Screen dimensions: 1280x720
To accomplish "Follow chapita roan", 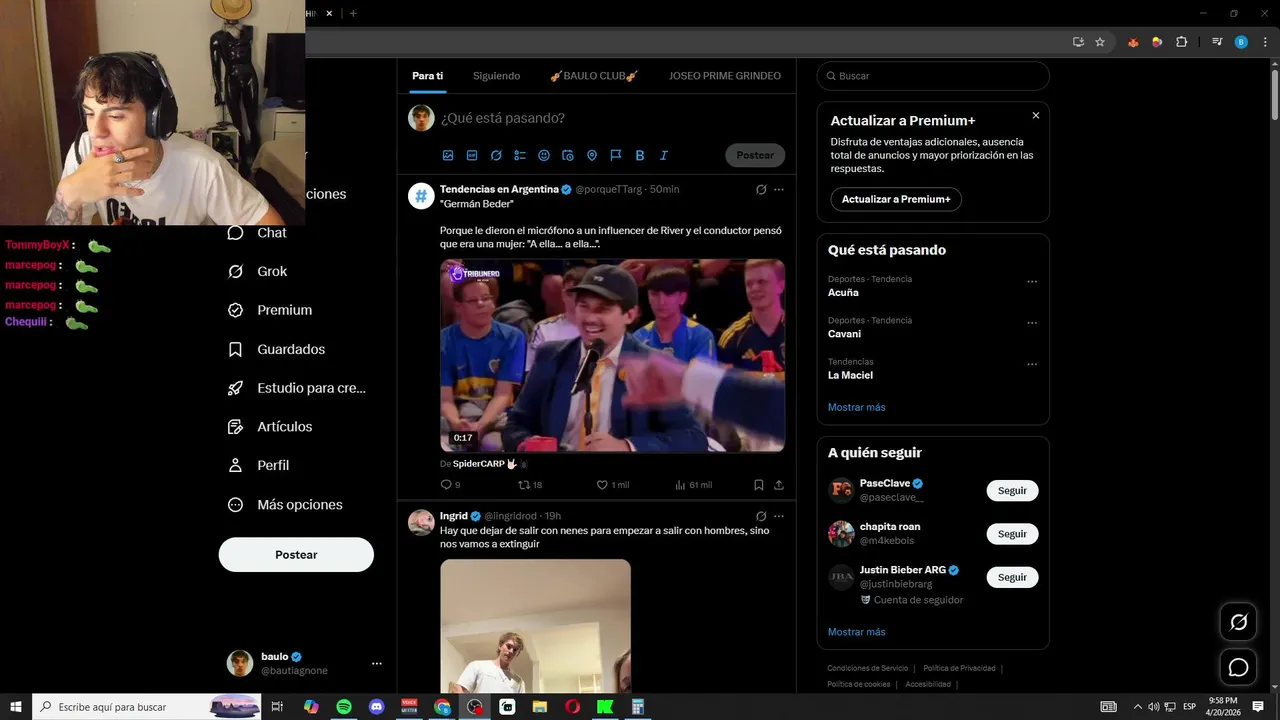I will coord(1012,534).
